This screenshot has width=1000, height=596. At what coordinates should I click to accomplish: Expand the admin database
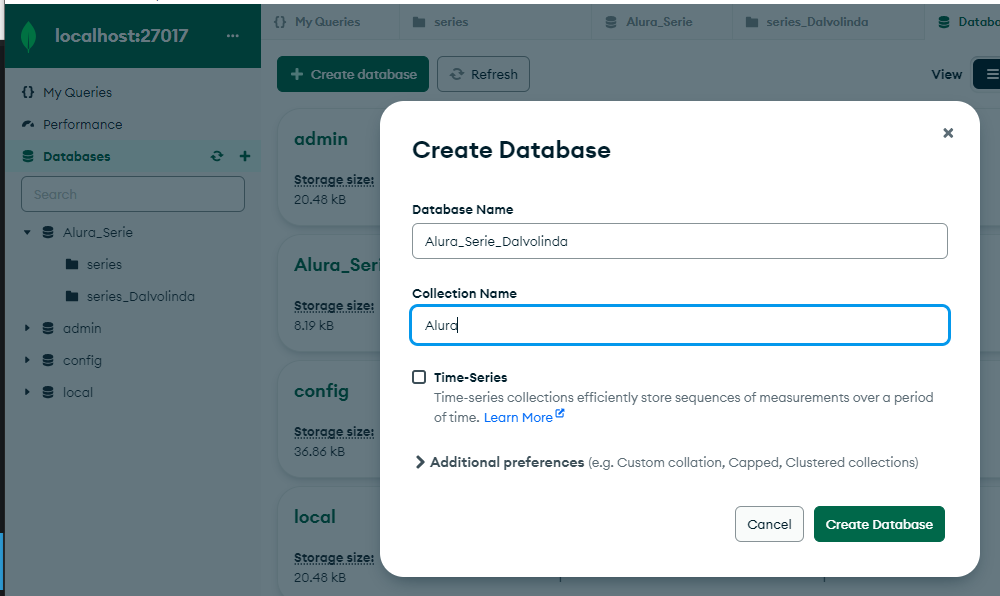coord(28,328)
